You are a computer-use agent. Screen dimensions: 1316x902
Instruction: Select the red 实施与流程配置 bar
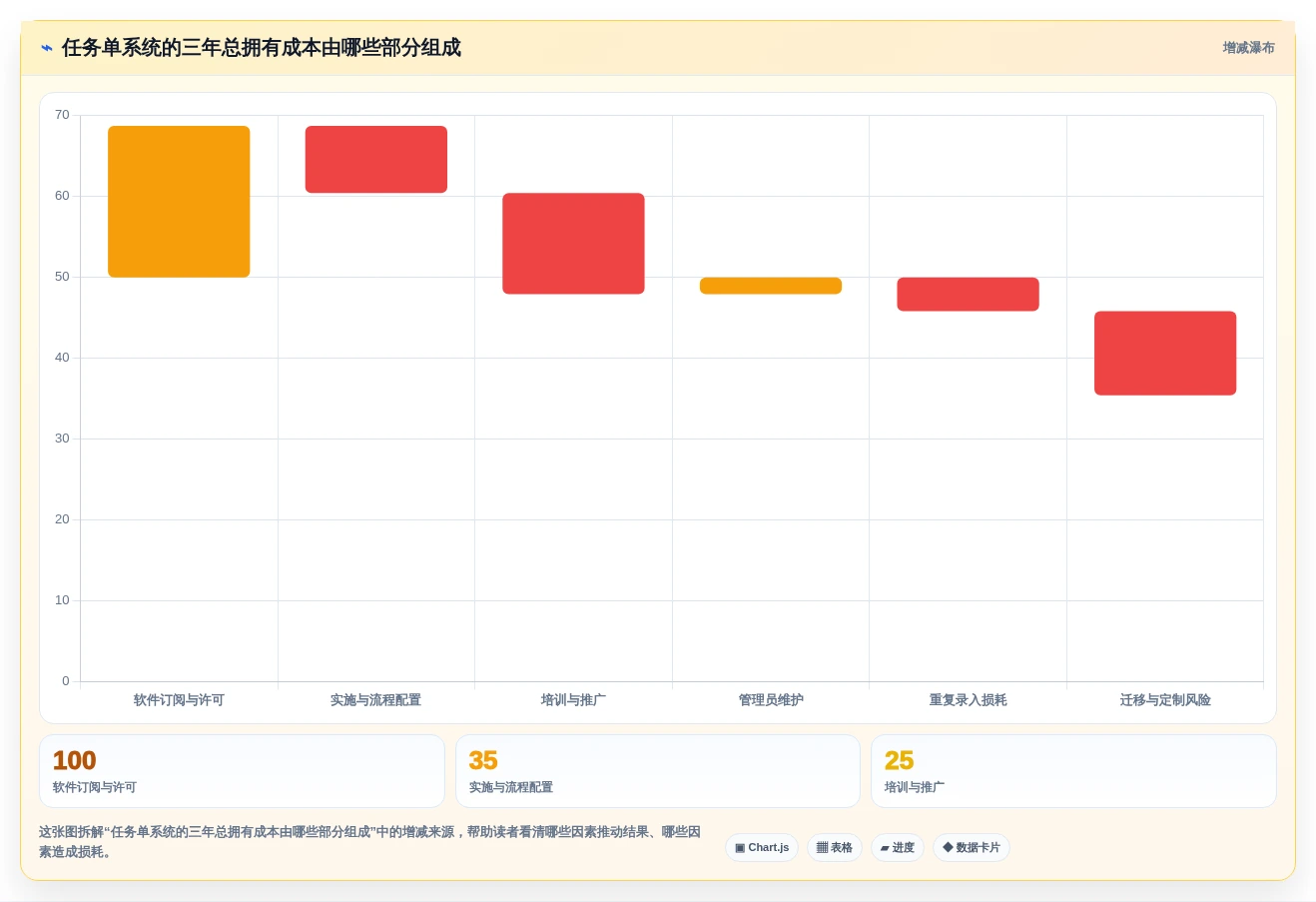click(x=376, y=160)
